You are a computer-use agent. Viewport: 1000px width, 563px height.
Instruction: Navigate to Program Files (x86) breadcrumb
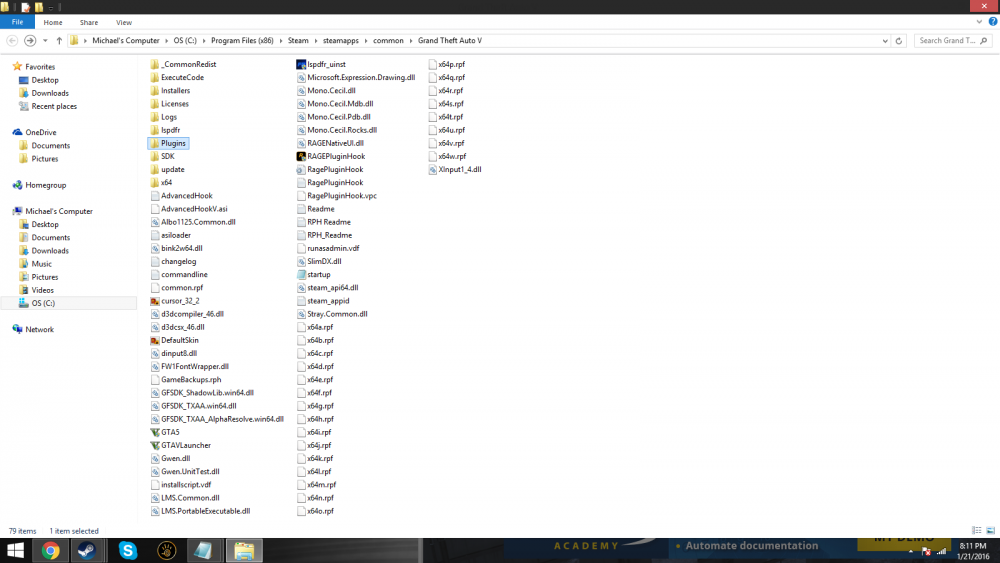tap(242, 41)
